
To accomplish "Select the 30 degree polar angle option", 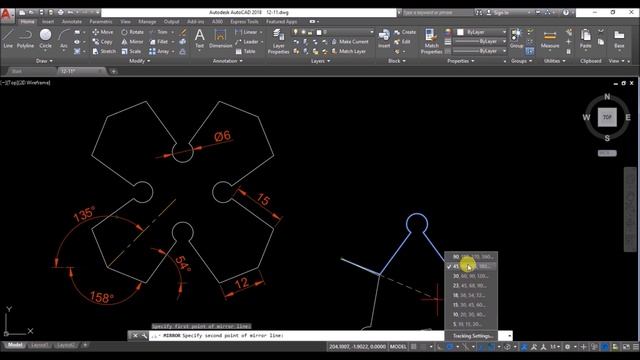I will (x=471, y=276).
